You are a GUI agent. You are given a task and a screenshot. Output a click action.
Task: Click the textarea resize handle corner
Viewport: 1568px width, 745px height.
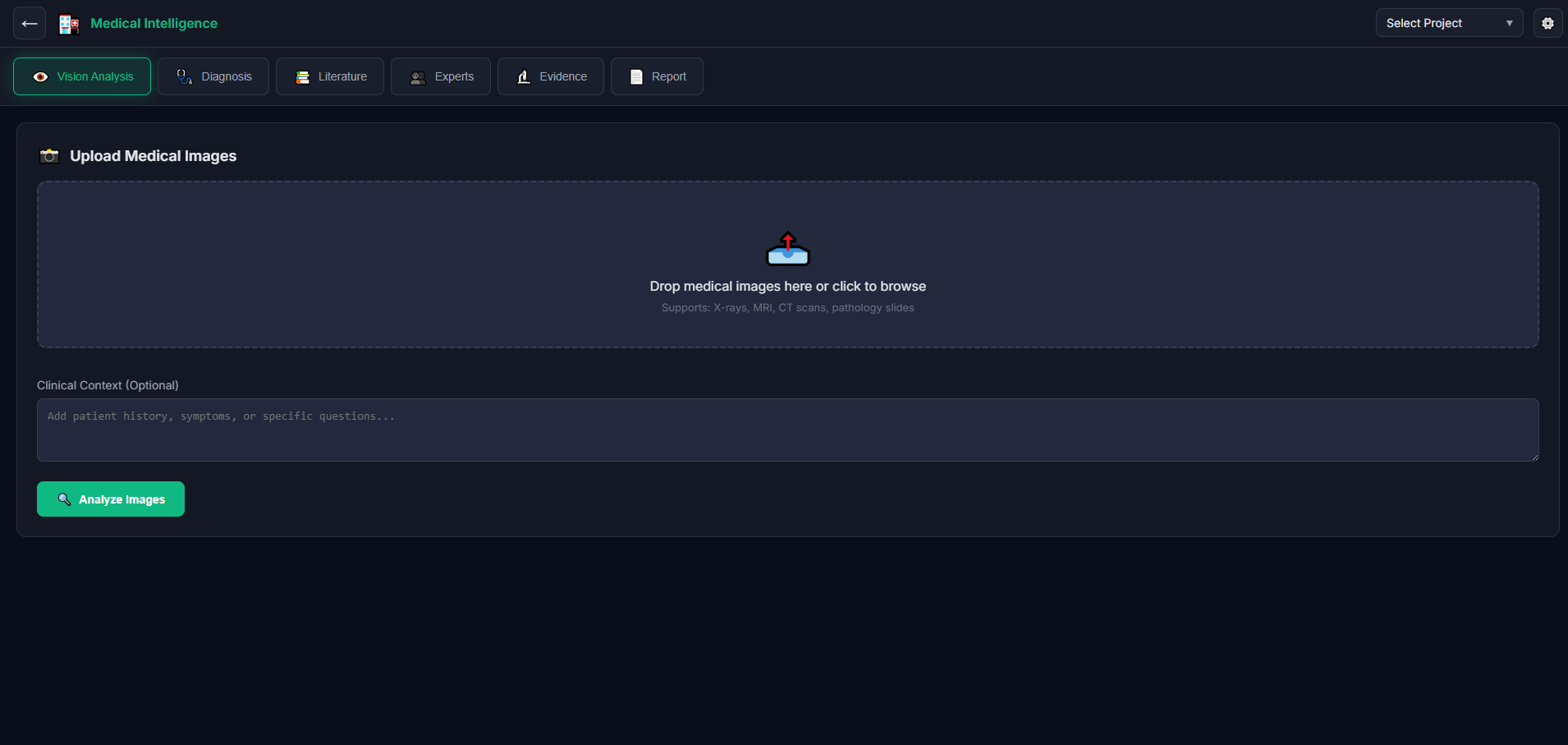(1534, 457)
